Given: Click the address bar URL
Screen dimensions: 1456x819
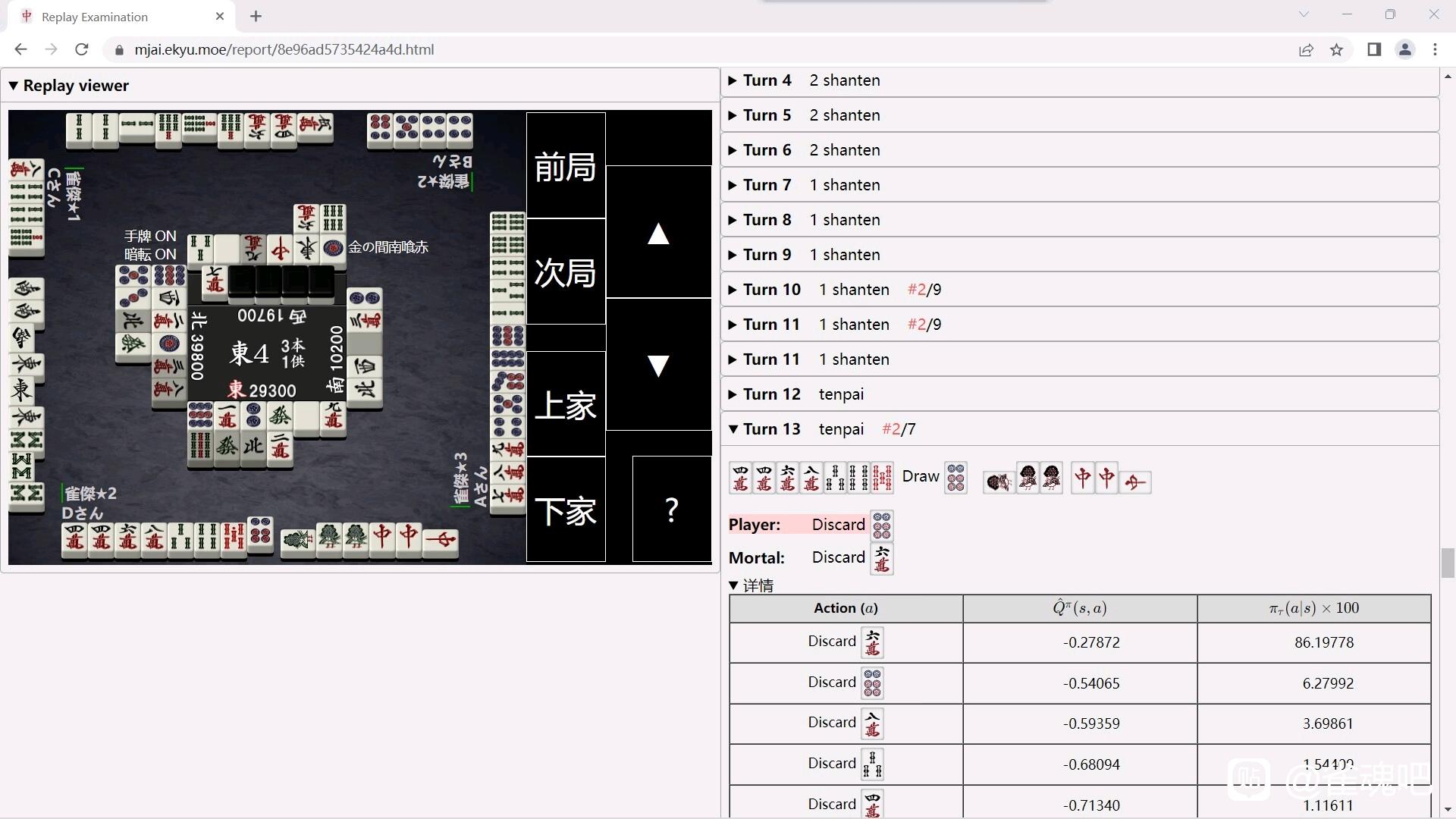Looking at the screenshot, I should coord(284,49).
